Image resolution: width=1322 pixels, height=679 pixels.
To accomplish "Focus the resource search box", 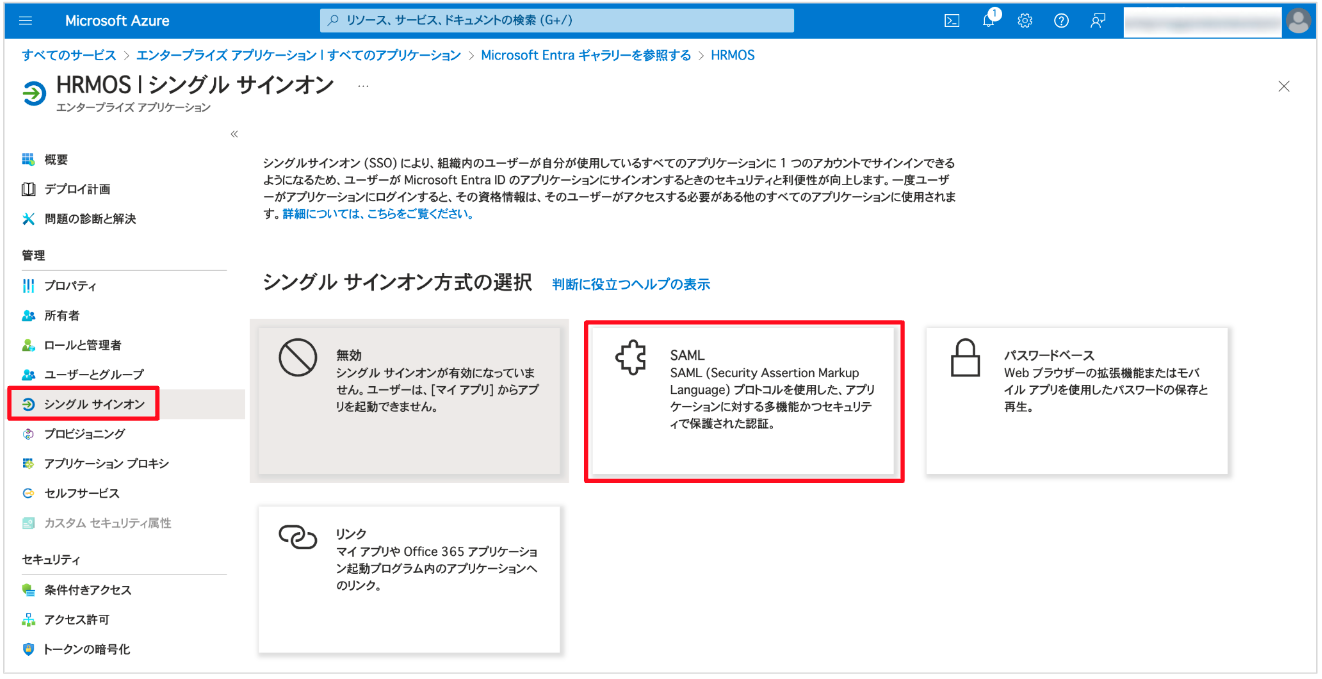I will click(557, 20).
